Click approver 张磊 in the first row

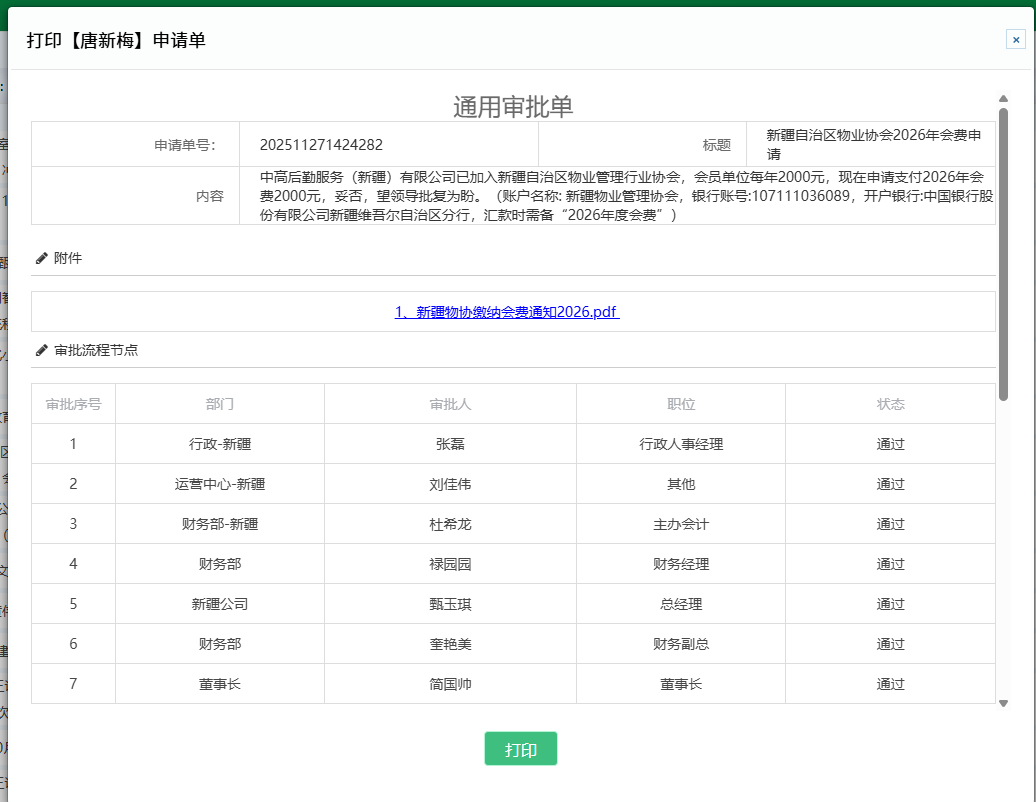click(x=450, y=444)
